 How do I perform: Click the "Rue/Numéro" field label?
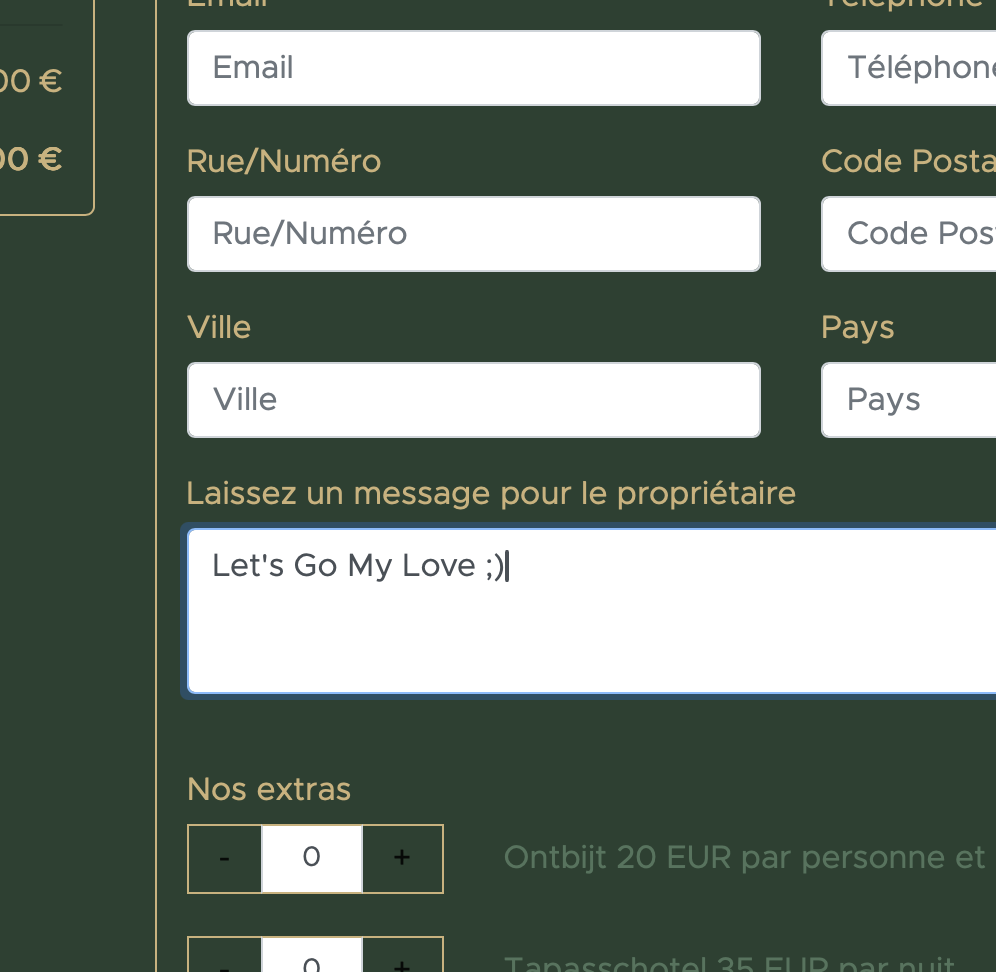[284, 161]
